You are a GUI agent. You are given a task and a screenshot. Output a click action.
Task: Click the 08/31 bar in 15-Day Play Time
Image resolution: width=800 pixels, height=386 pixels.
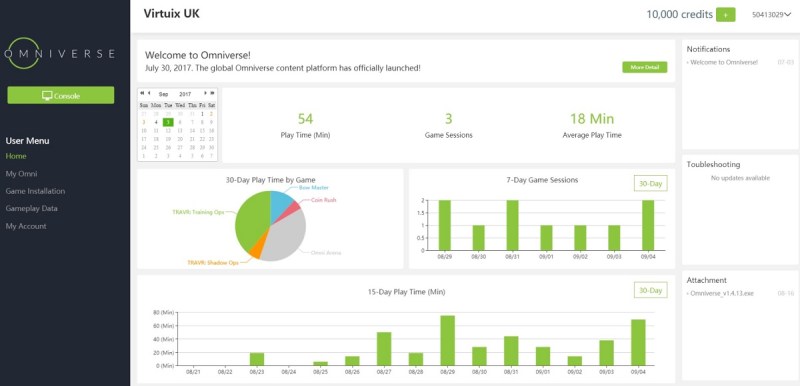(511, 351)
